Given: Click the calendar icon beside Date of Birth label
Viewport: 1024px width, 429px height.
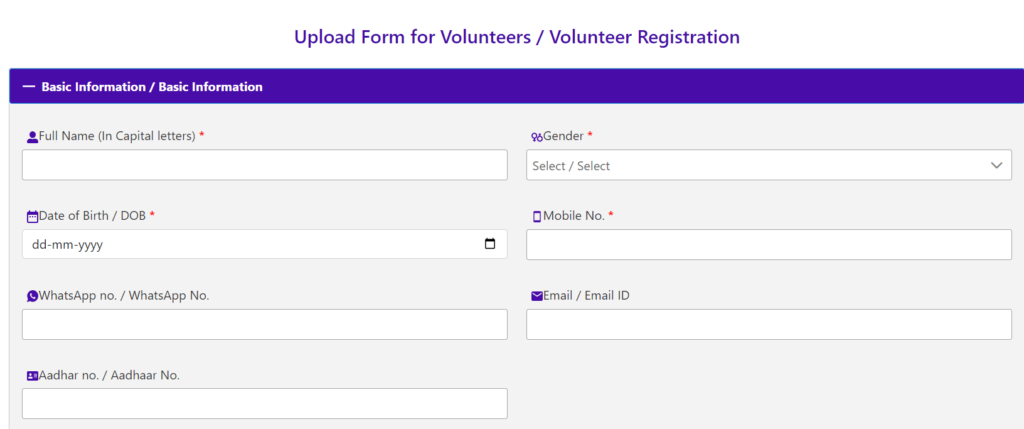Looking at the screenshot, I should [32, 217].
